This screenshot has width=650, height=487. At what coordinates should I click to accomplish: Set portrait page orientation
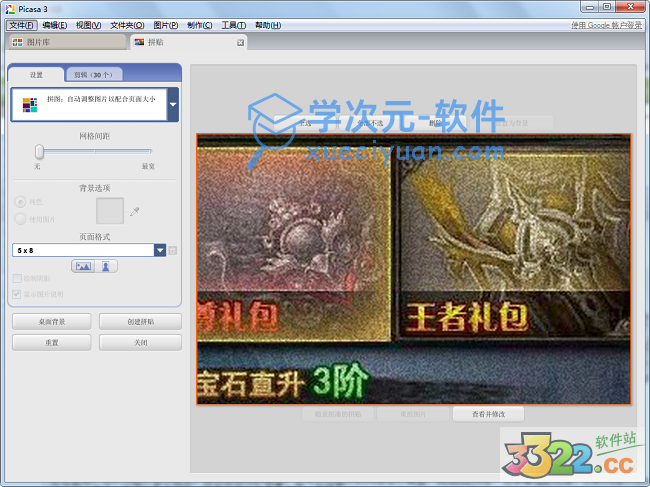(106, 266)
